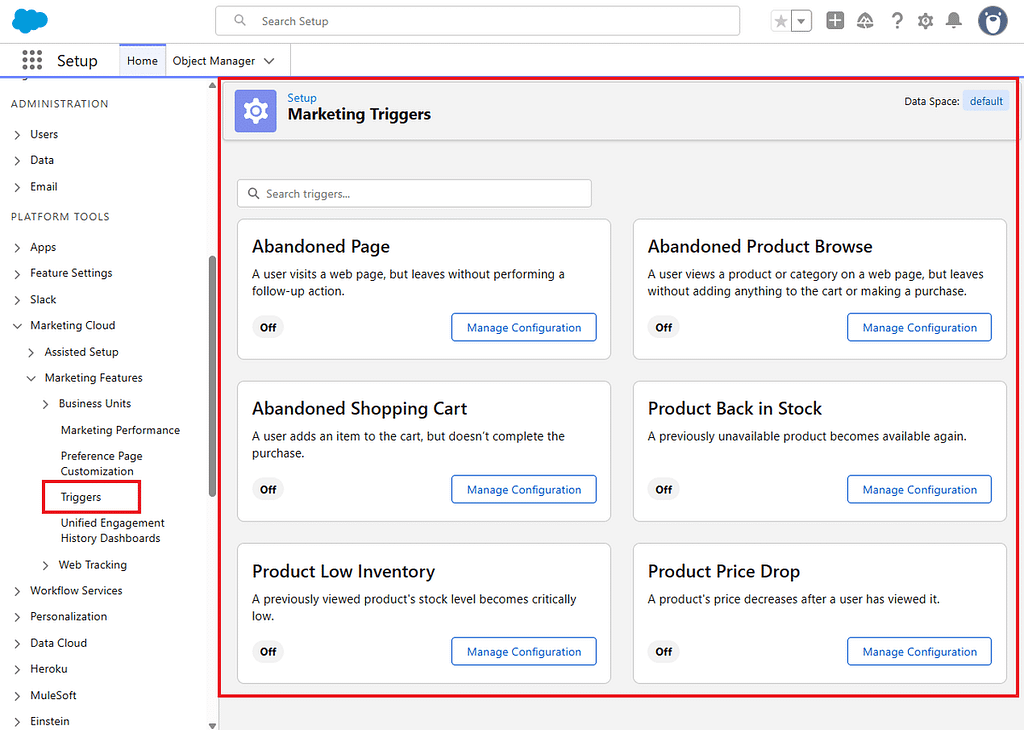Image resolution: width=1024 pixels, height=730 pixels.
Task: Click the favorites star icon
Action: pyautogui.click(x=781, y=21)
